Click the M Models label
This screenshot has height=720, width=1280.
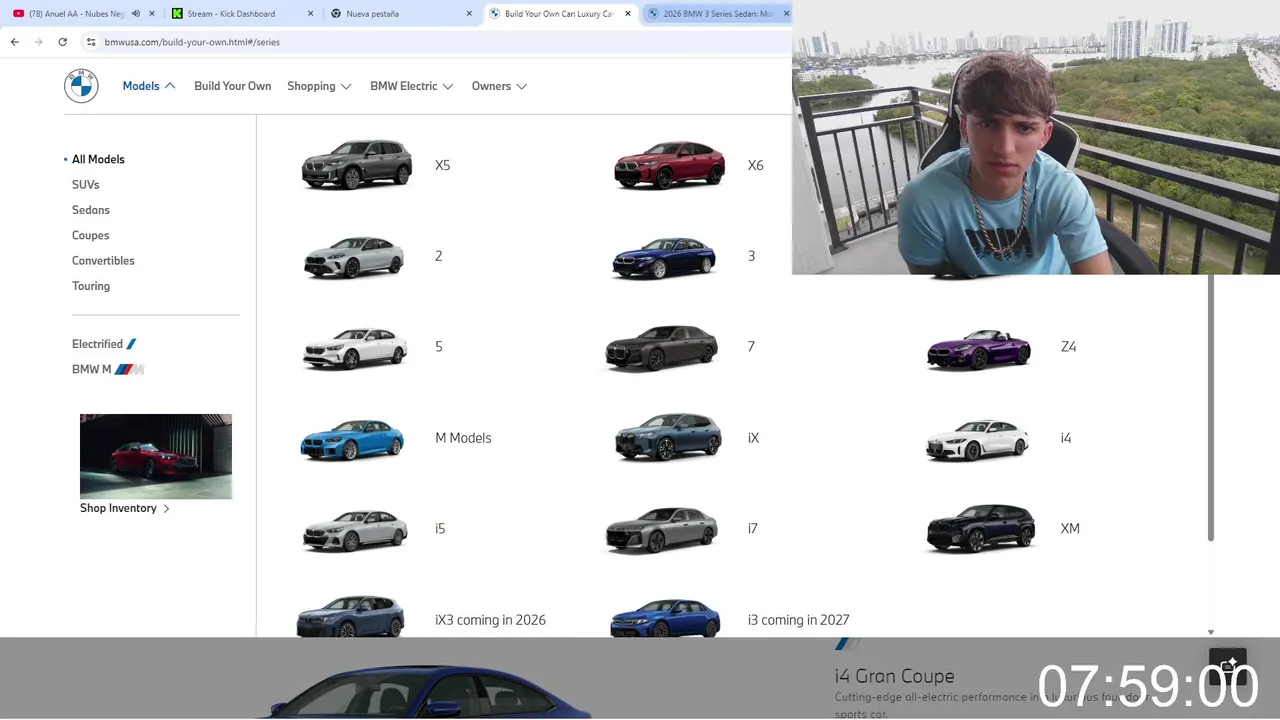pyautogui.click(x=463, y=438)
